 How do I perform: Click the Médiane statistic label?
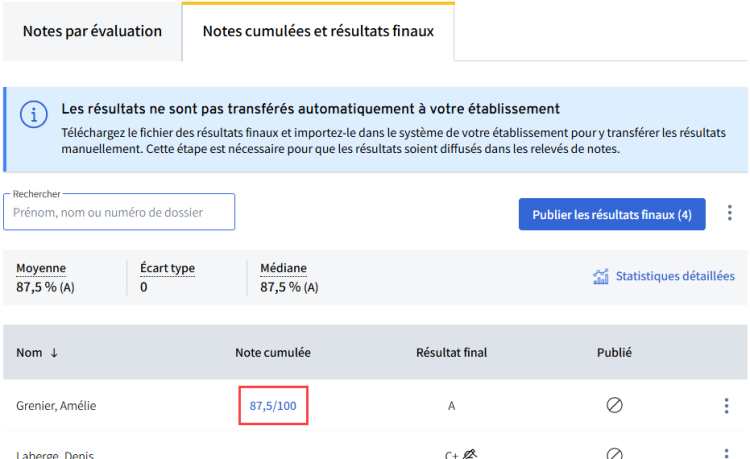pos(283,268)
